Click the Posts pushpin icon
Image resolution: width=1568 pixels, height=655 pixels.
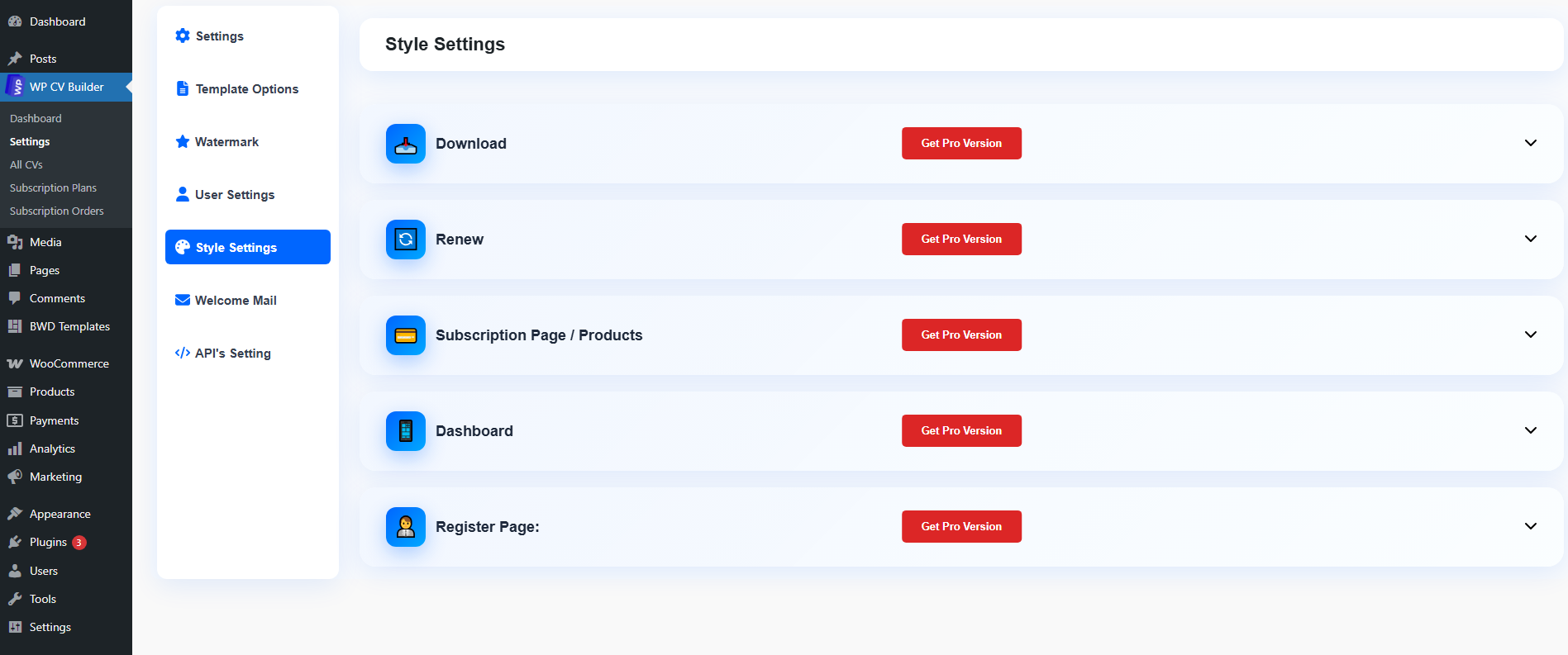tap(15, 59)
